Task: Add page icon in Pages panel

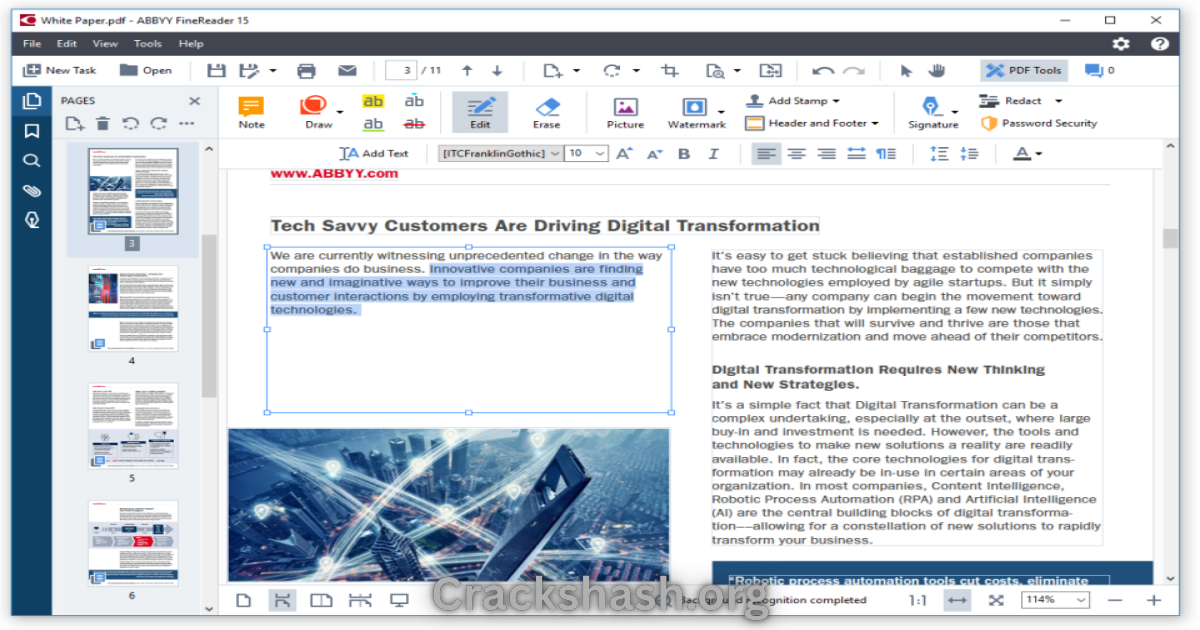Action: [74, 123]
